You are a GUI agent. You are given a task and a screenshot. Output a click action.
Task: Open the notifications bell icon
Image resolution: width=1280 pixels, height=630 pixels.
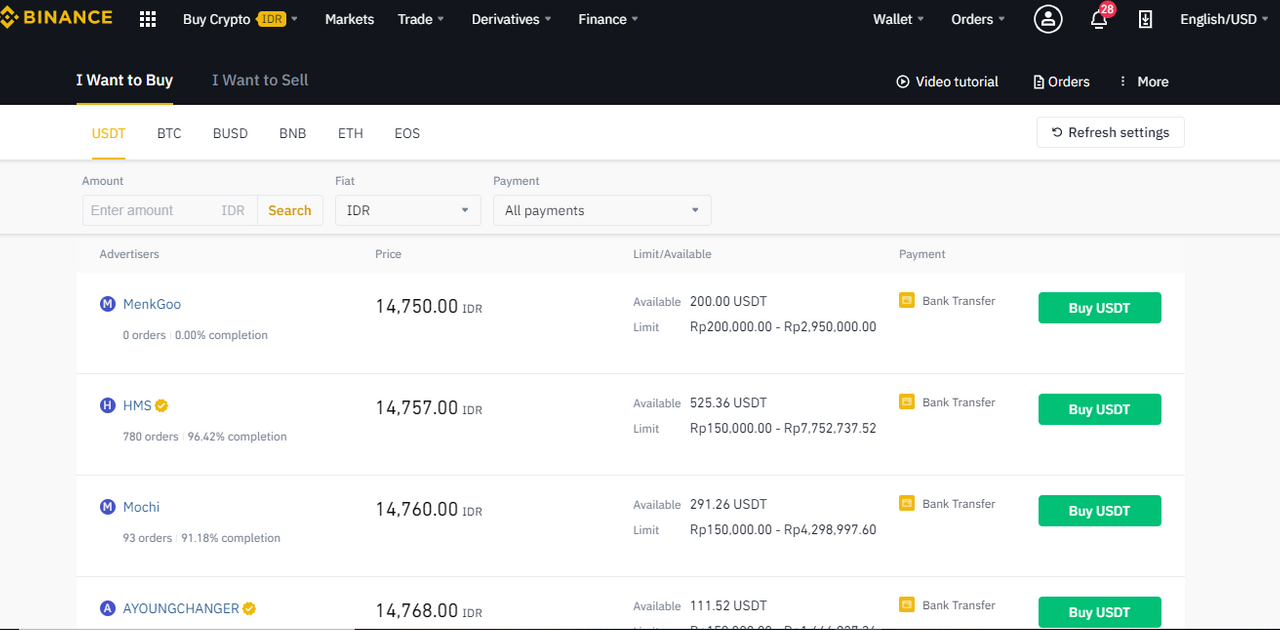(1099, 19)
